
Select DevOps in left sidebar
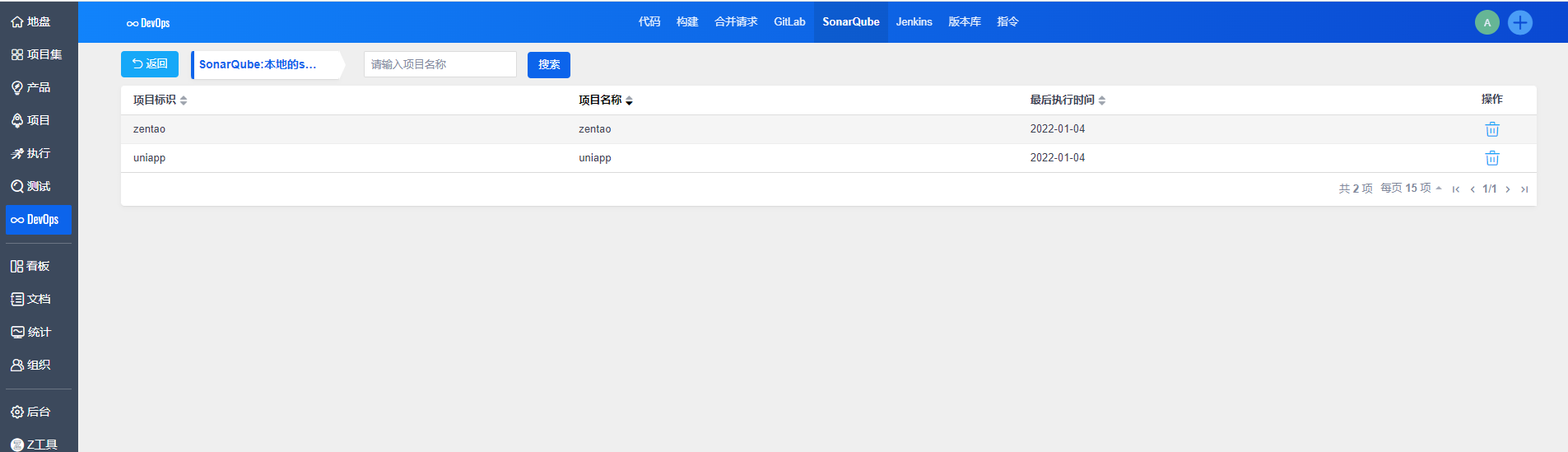(39, 220)
